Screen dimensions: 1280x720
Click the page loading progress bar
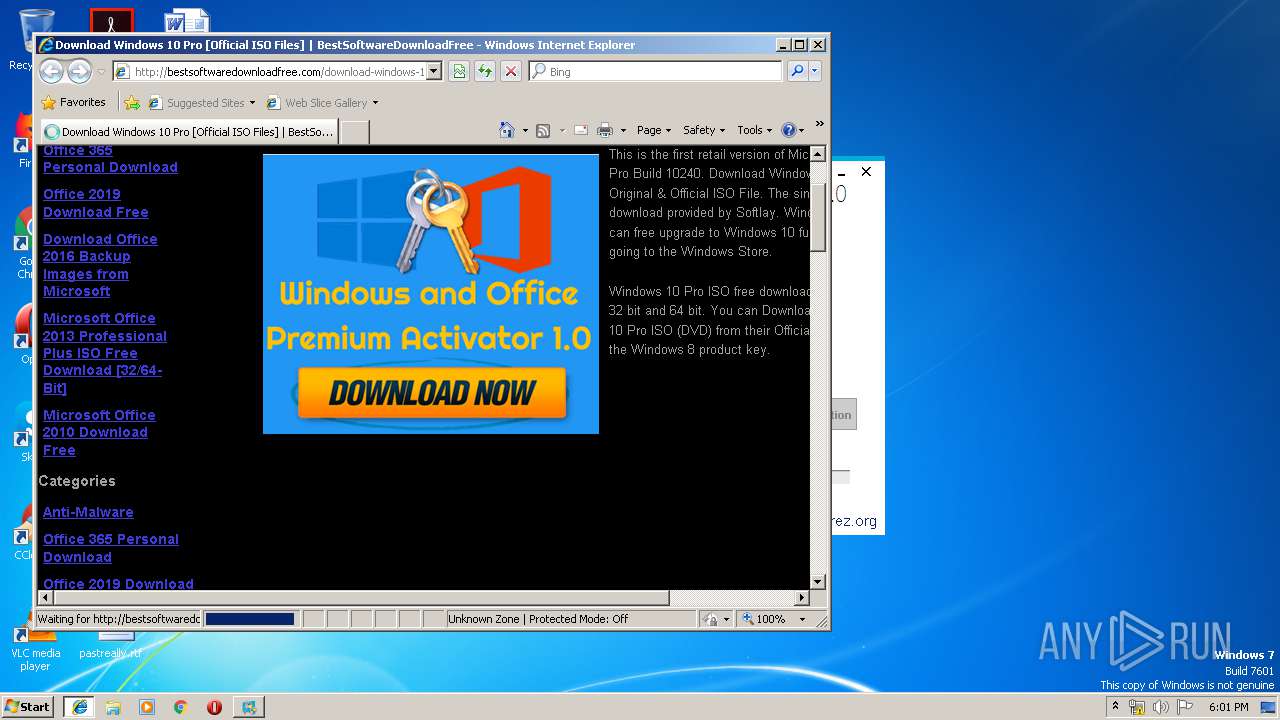pos(250,619)
